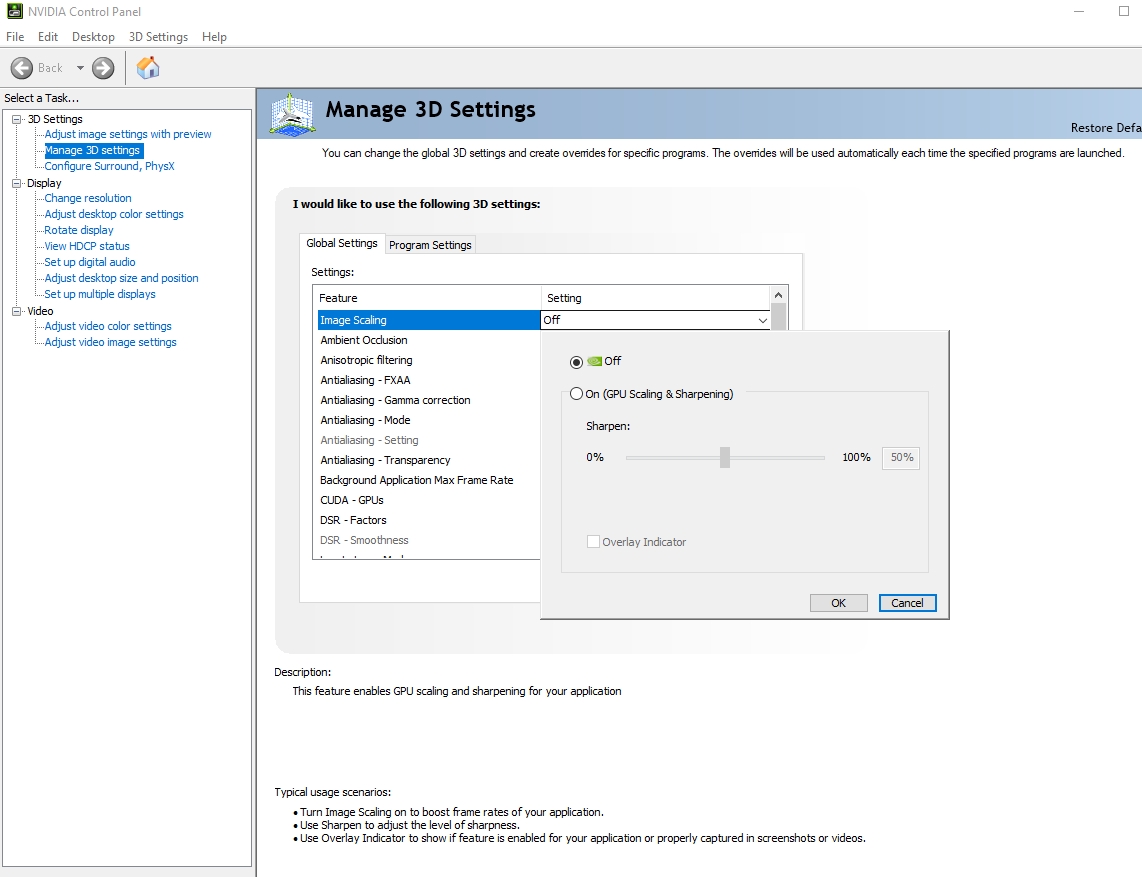Screen dimensions: 1142x877
Task: Open the 3D Settings menu
Action: 158,36
